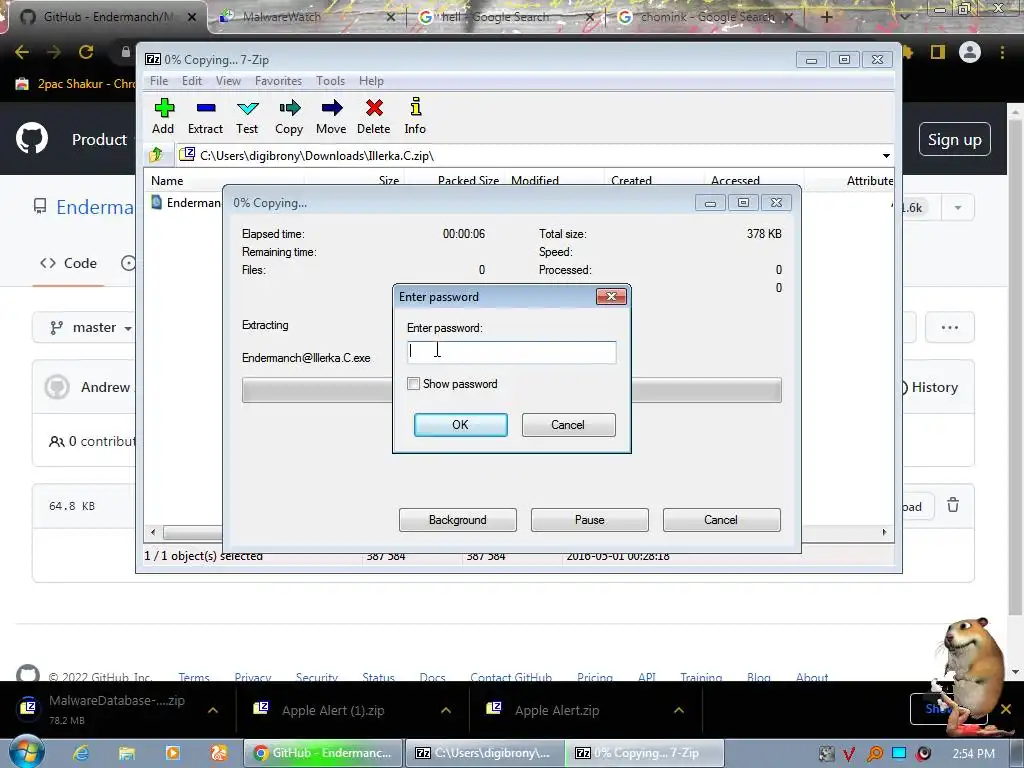Open Windows Explorer from taskbar
Image resolution: width=1024 pixels, height=768 pixels.
coord(127,753)
